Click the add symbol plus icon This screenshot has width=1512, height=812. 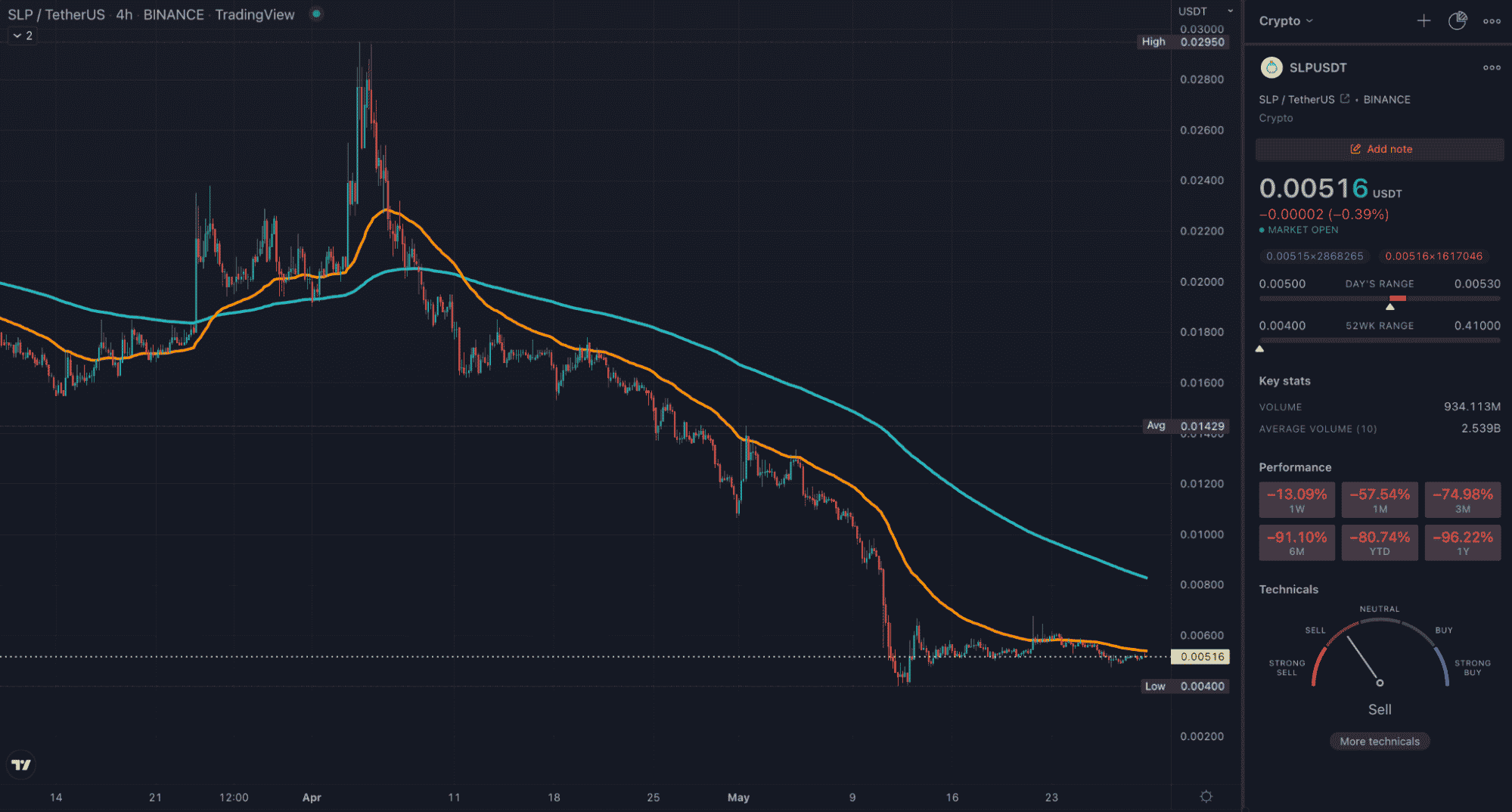(1424, 21)
